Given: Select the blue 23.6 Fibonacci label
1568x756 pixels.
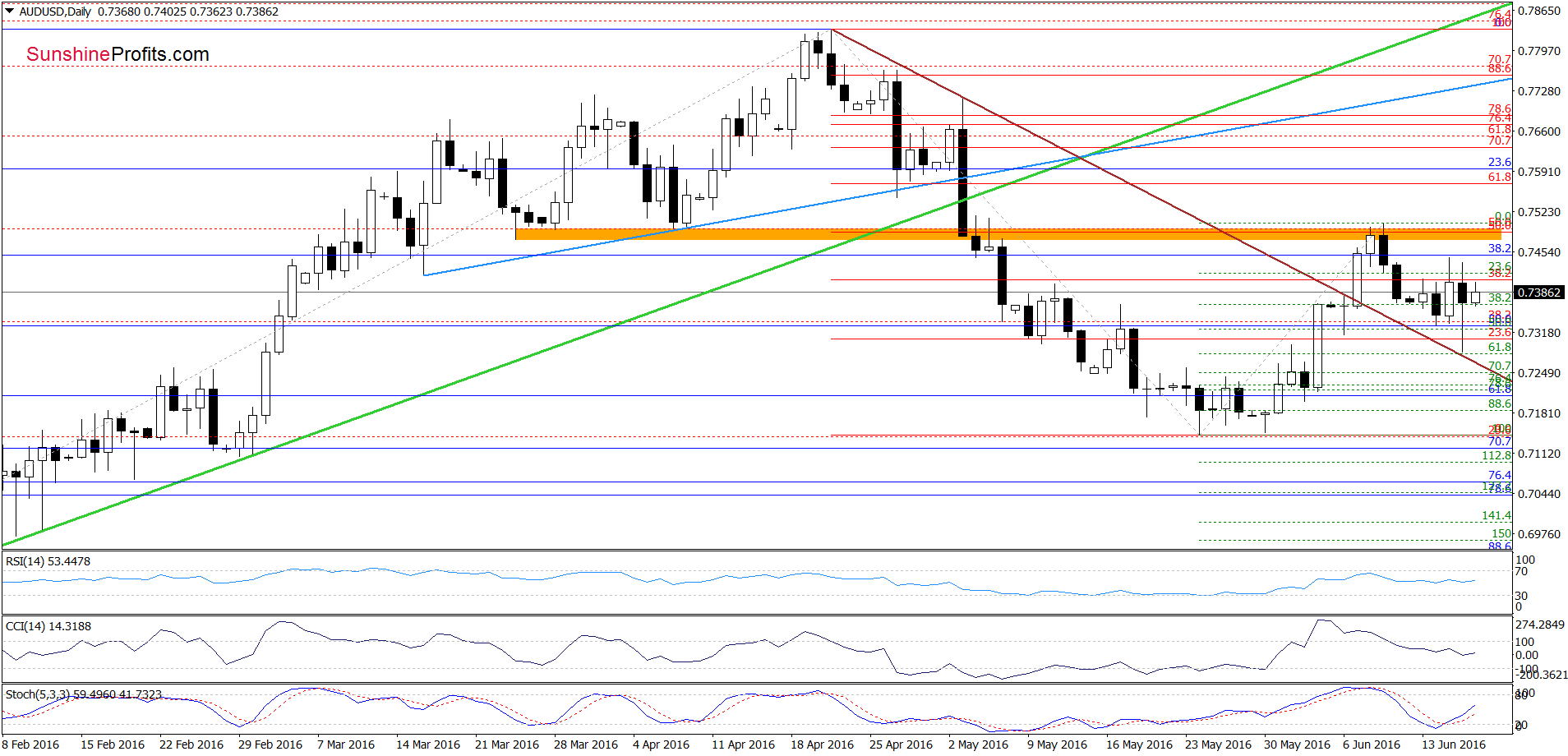Looking at the screenshot, I should pos(1500,162).
